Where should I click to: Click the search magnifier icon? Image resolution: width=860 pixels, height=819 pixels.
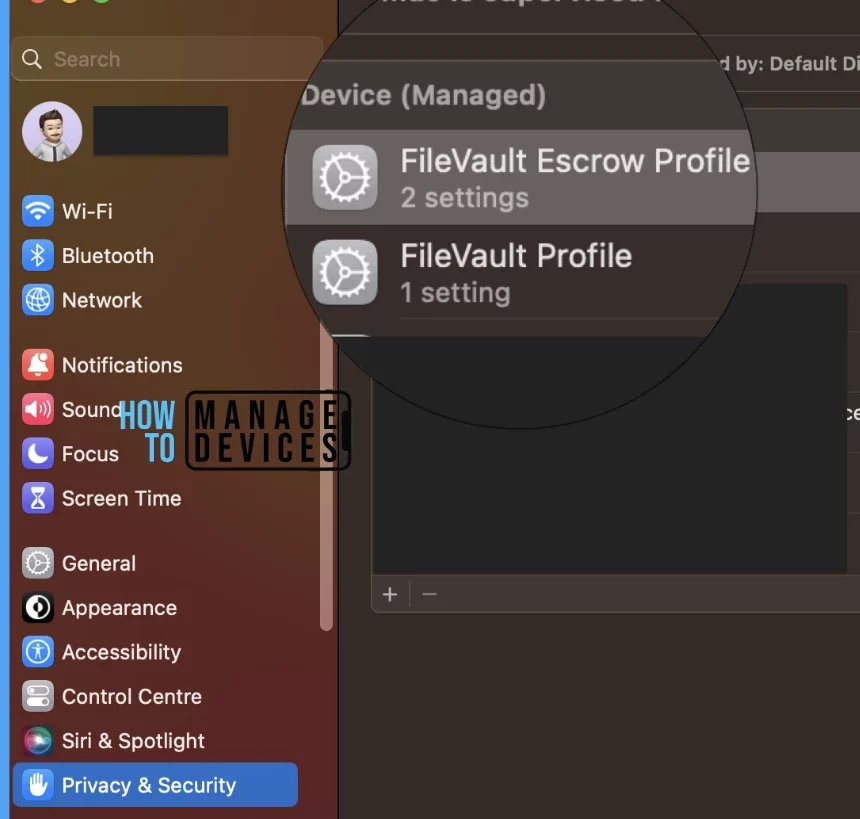coord(32,59)
